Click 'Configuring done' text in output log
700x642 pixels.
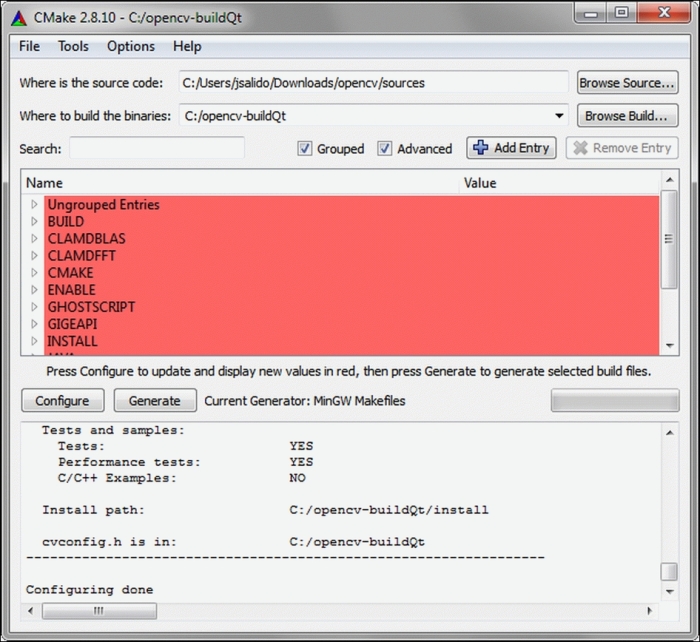(89, 590)
